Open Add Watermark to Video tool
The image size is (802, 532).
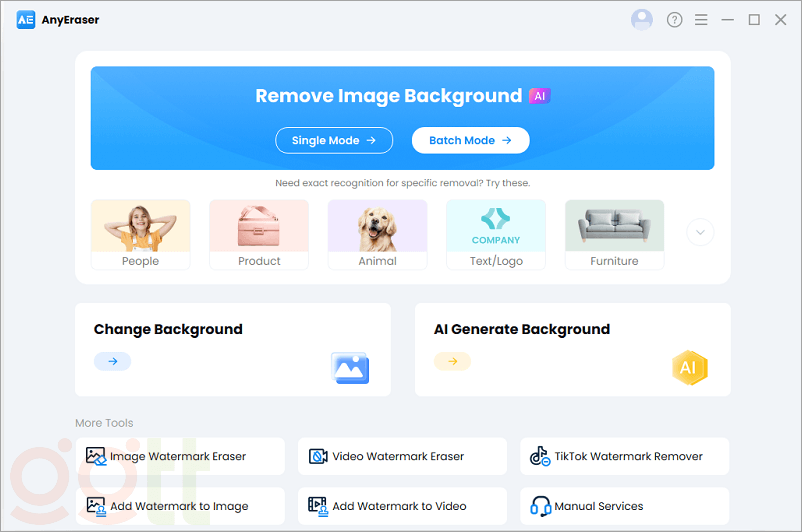pos(397,506)
